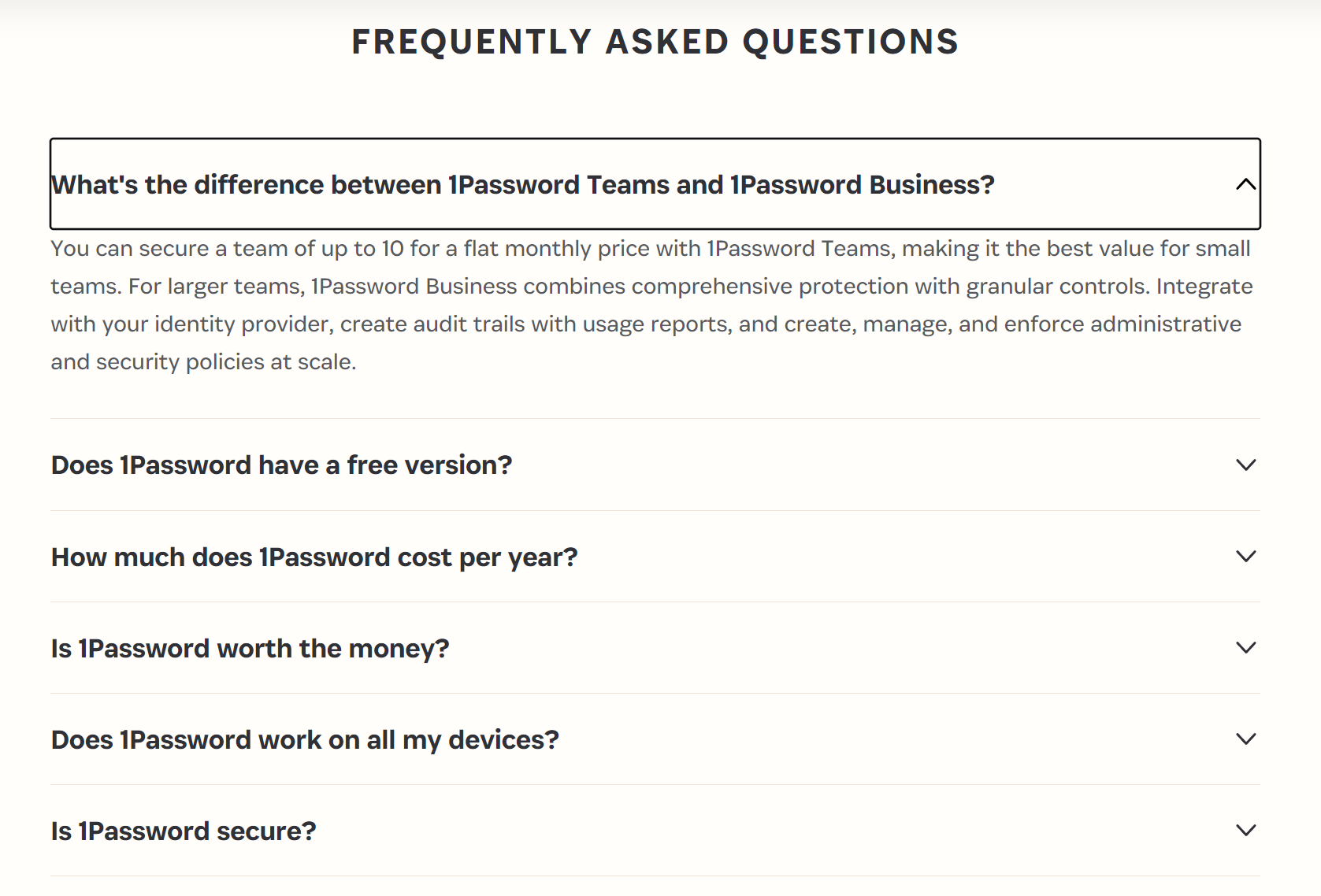
Task: Click the 'Frequently Asked Questions' heading
Action: point(655,42)
